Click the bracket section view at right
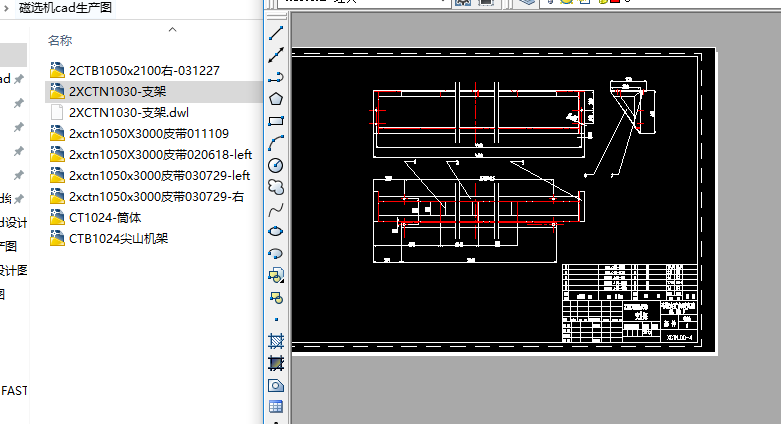Viewport: 781px width, 424px height. 633,106
